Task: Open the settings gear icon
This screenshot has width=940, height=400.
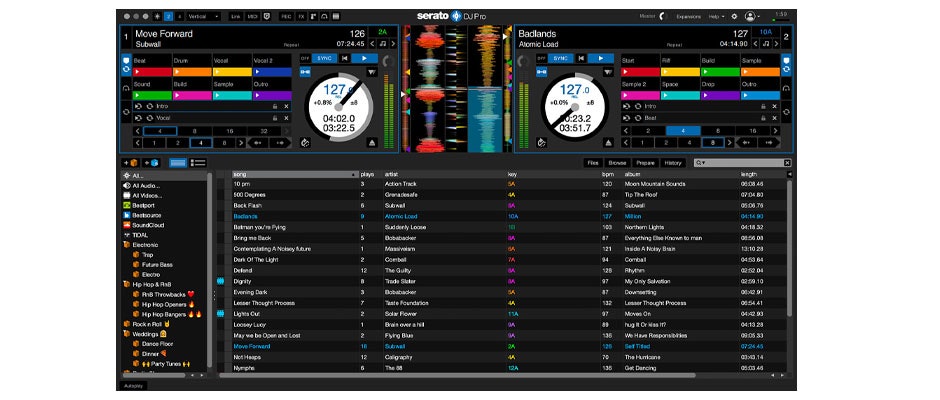Action: tap(734, 17)
